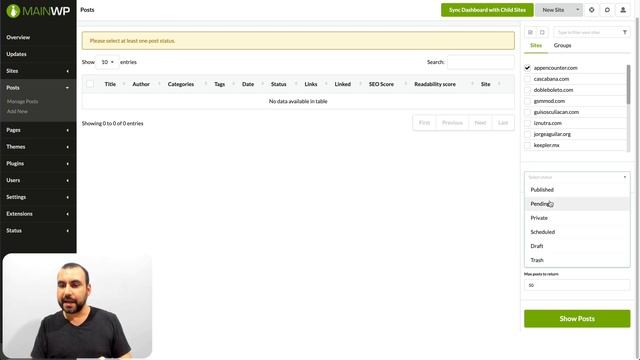Open Manage Posts submenu link
This screenshot has width=640, height=360.
[22, 101]
